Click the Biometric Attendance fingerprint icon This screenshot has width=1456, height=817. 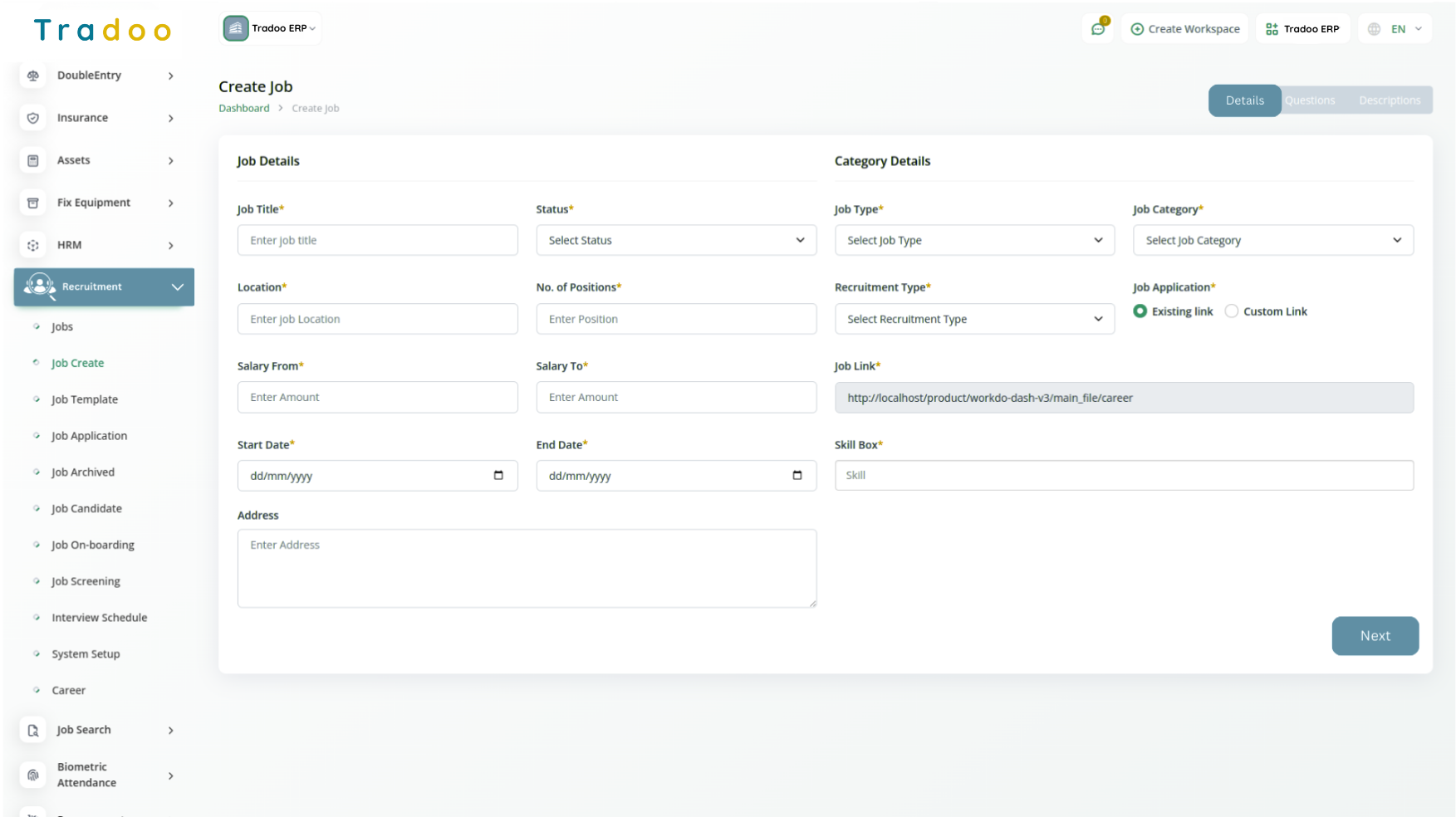tap(33, 775)
